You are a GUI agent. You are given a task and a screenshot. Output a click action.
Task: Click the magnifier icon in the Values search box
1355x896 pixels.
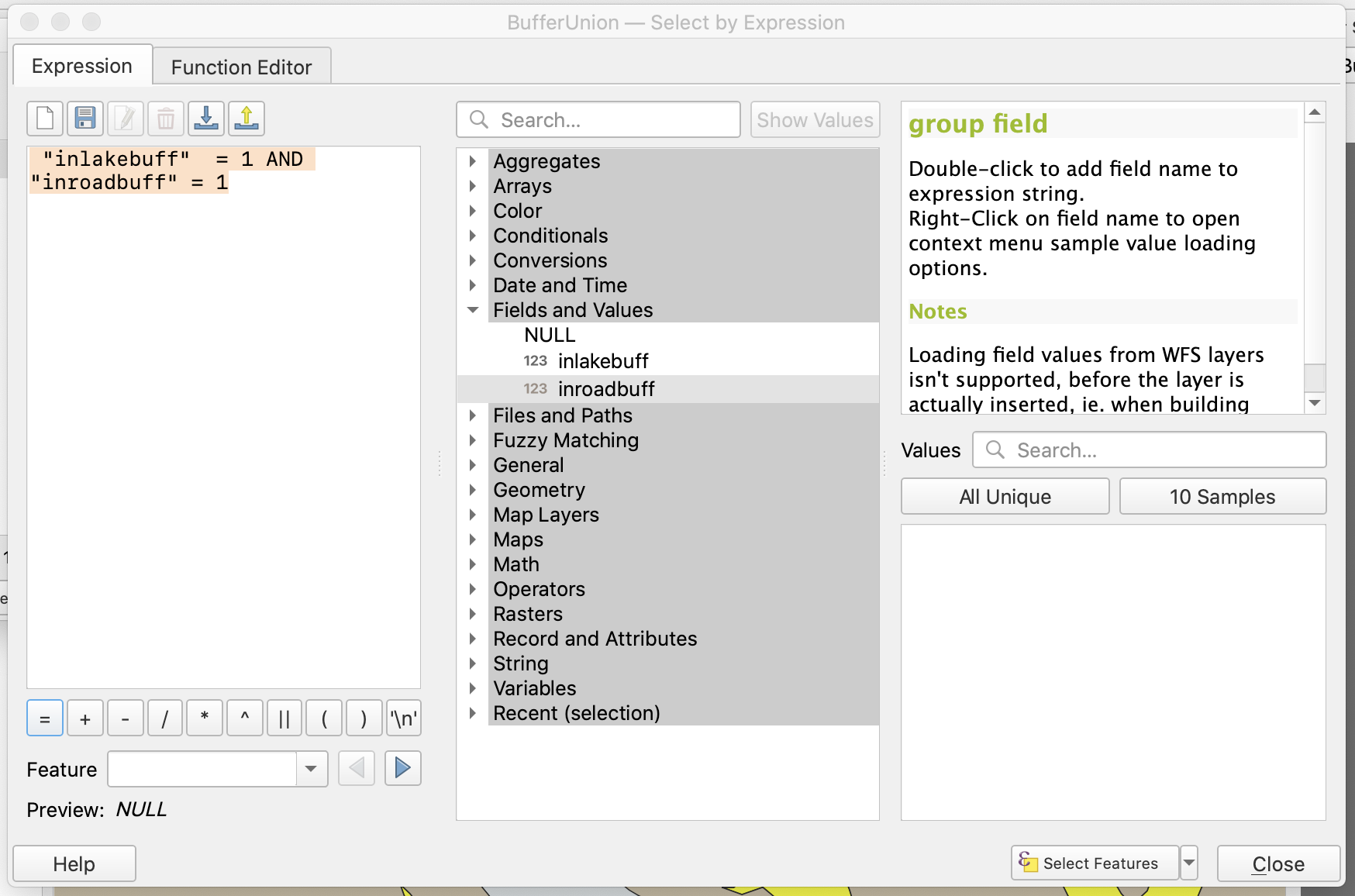995,450
